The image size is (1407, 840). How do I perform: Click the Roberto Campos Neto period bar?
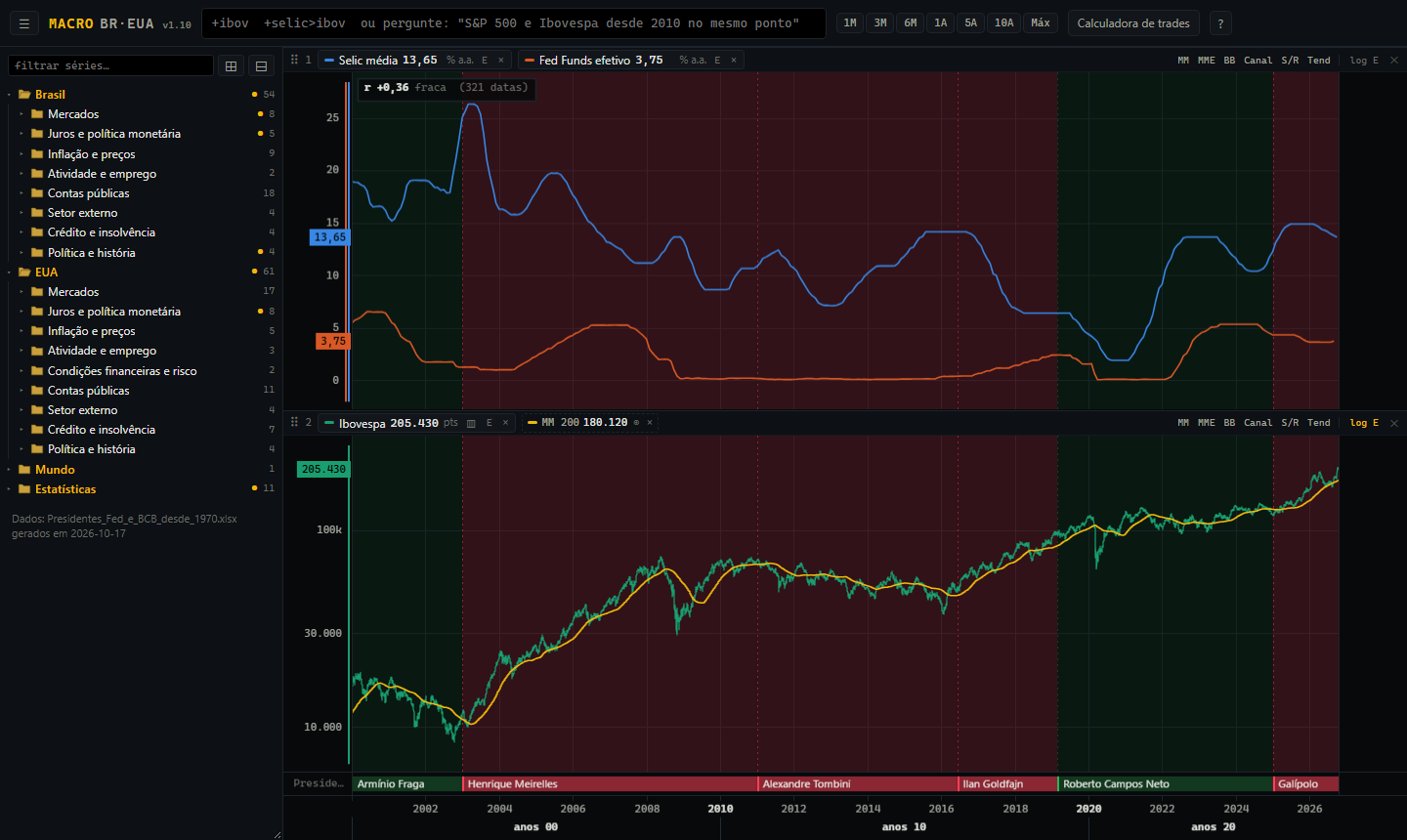(1166, 783)
